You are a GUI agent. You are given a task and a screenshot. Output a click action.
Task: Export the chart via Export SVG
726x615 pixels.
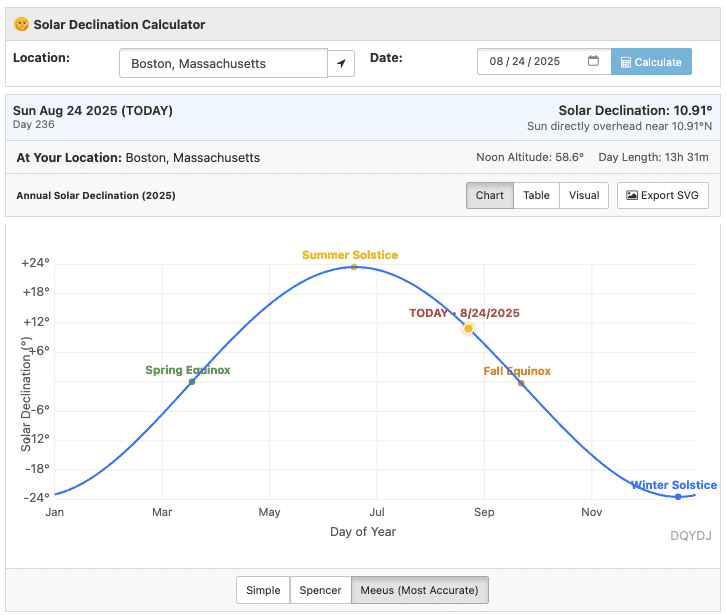[662, 195]
